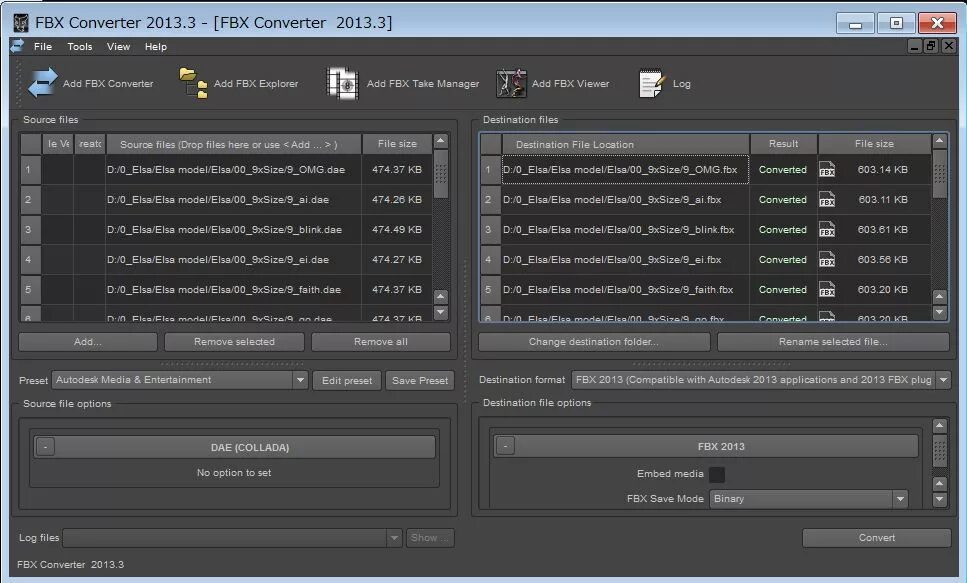Click row number 1 in source files

[x=30, y=170]
